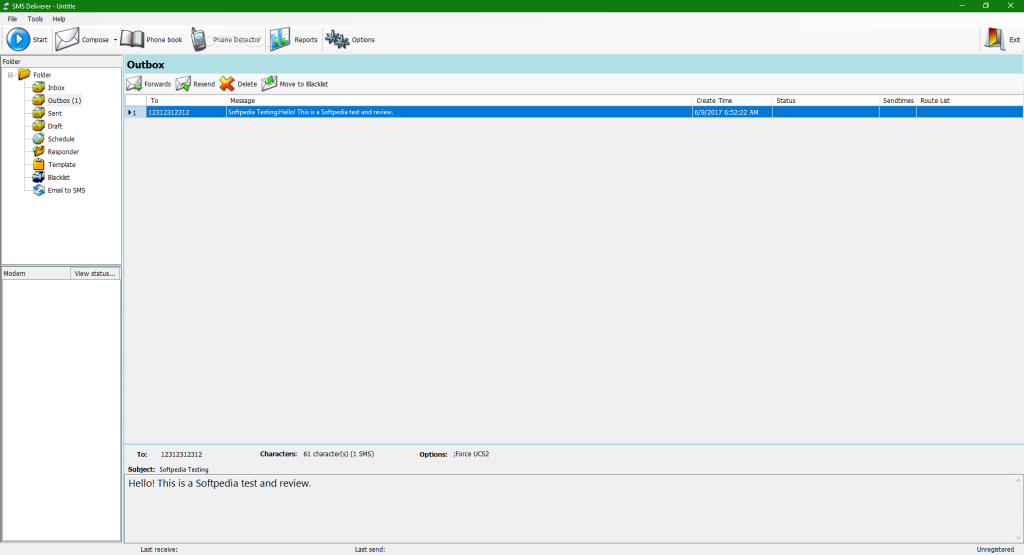1024x555 pixels.
Task: Select the Inbox folder
Action: tap(56, 88)
